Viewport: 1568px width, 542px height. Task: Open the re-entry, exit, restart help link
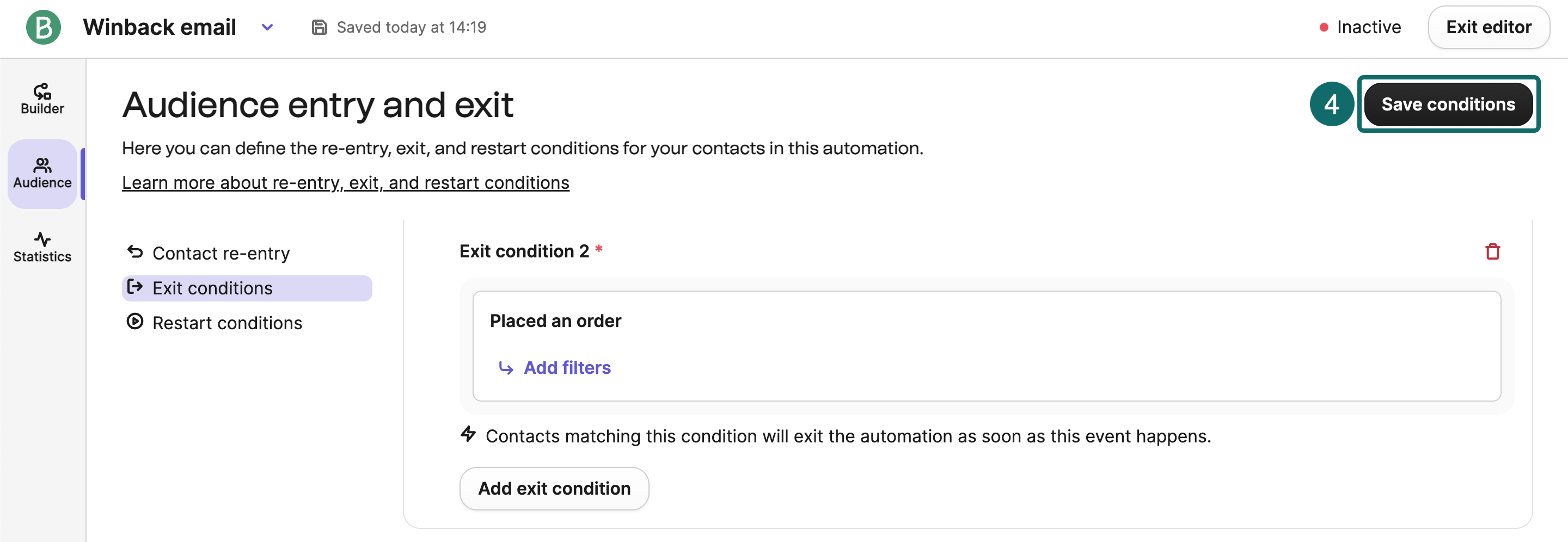pyautogui.click(x=345, y=182)
